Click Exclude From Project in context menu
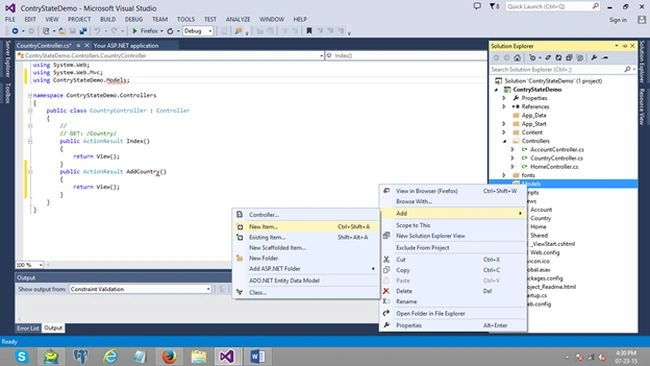 (x=453, y=248)
